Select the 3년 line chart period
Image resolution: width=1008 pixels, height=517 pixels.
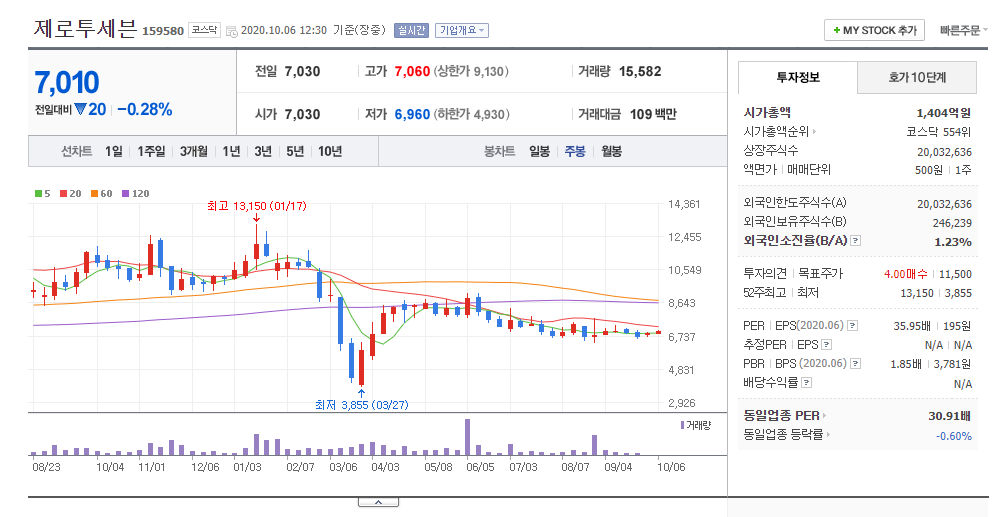point(263,151)
